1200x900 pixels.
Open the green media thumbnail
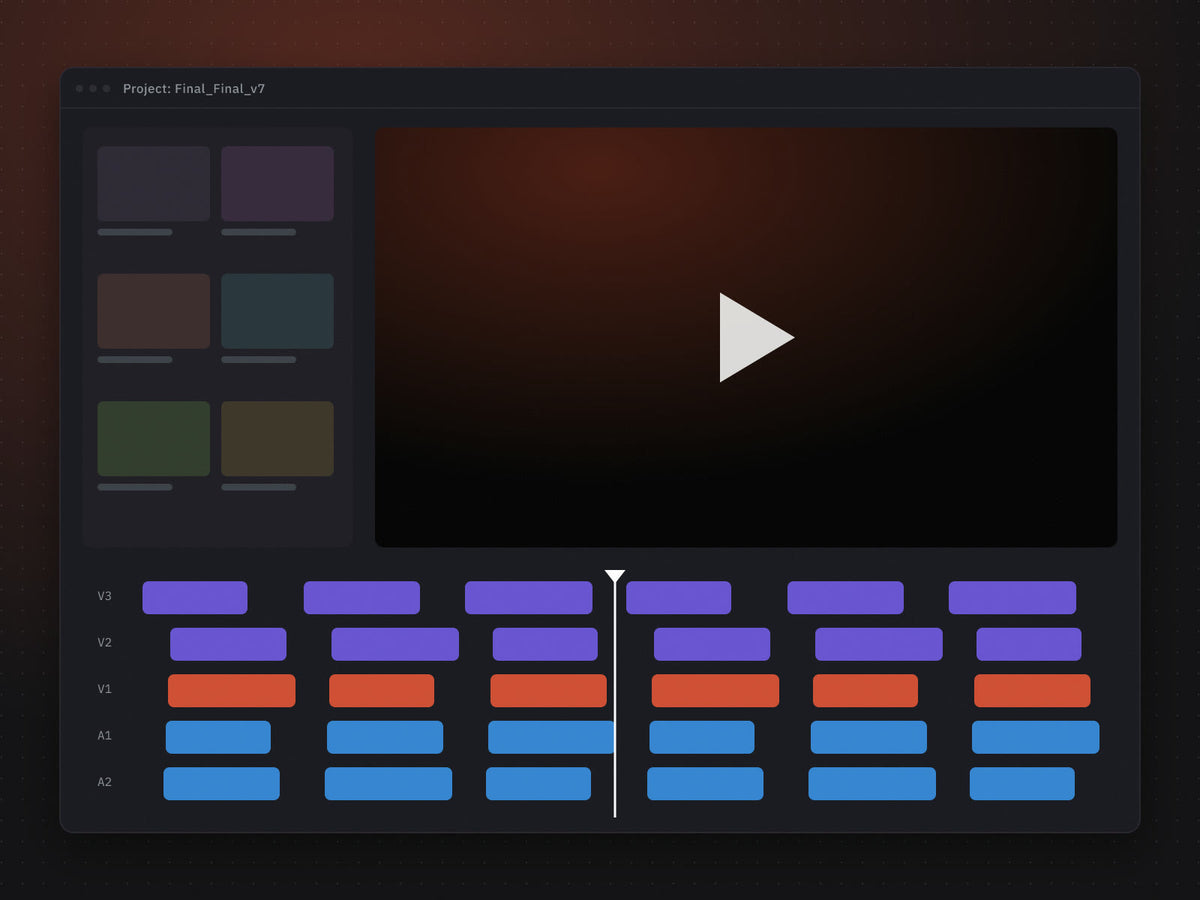tap(154, 439)
